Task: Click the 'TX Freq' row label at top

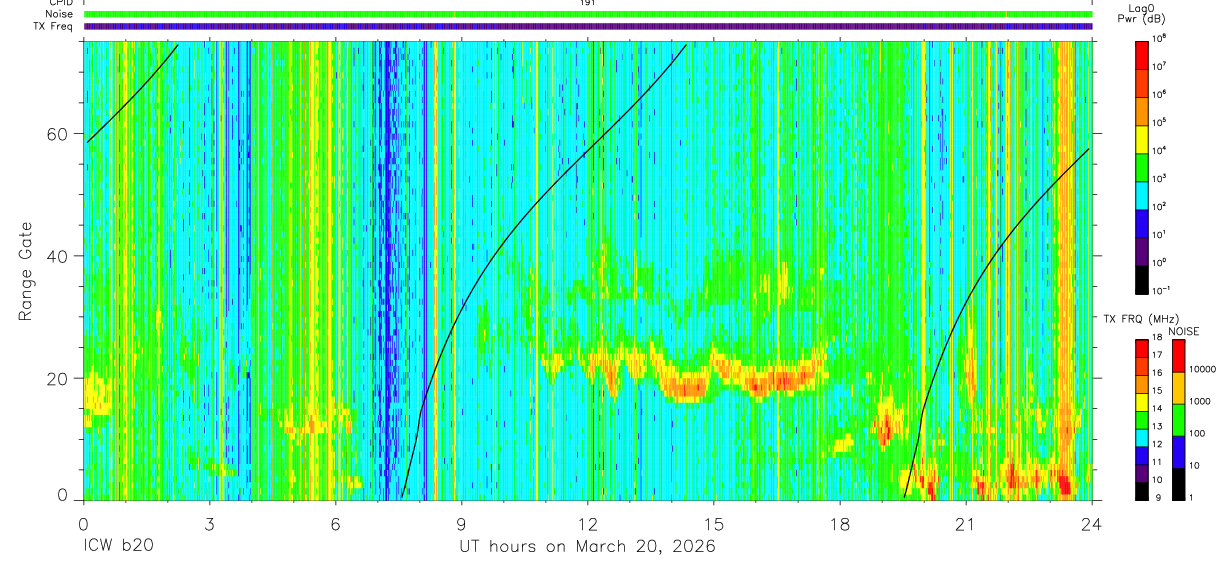Action: (53, 26)
